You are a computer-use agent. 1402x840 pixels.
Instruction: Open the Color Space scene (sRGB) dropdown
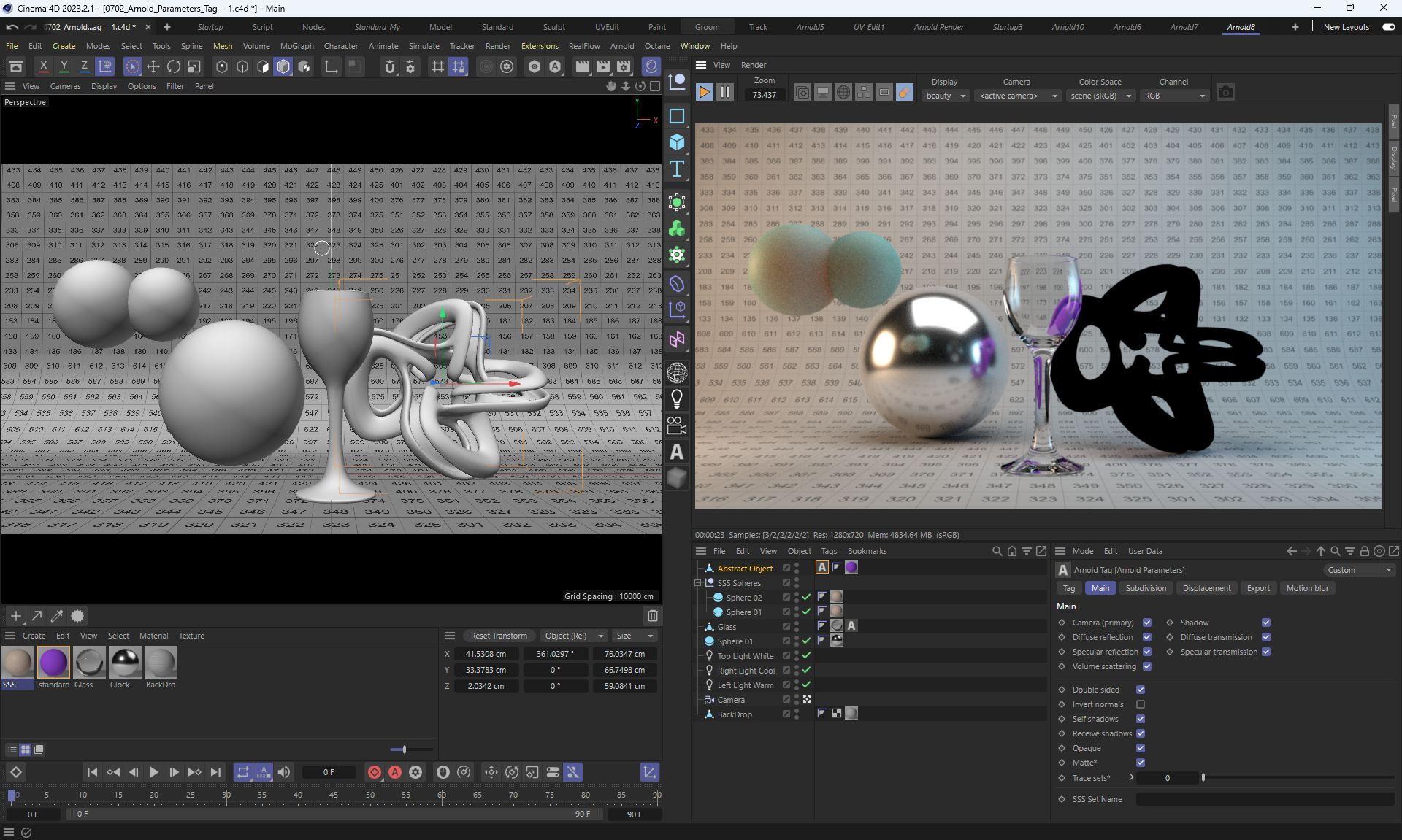pos(1100,96)
